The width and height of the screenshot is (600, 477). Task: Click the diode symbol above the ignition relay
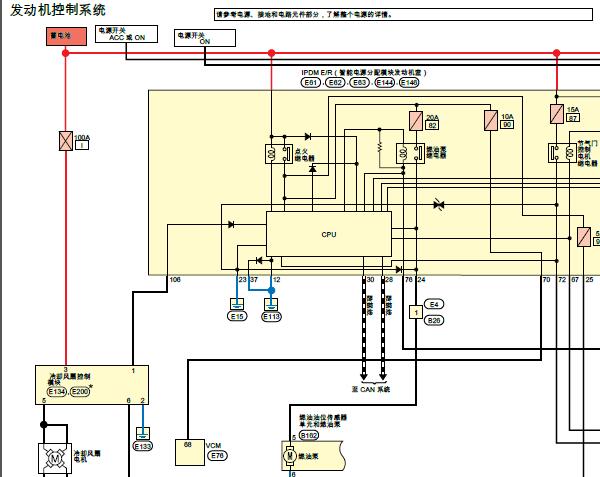[x=308, y=136]
